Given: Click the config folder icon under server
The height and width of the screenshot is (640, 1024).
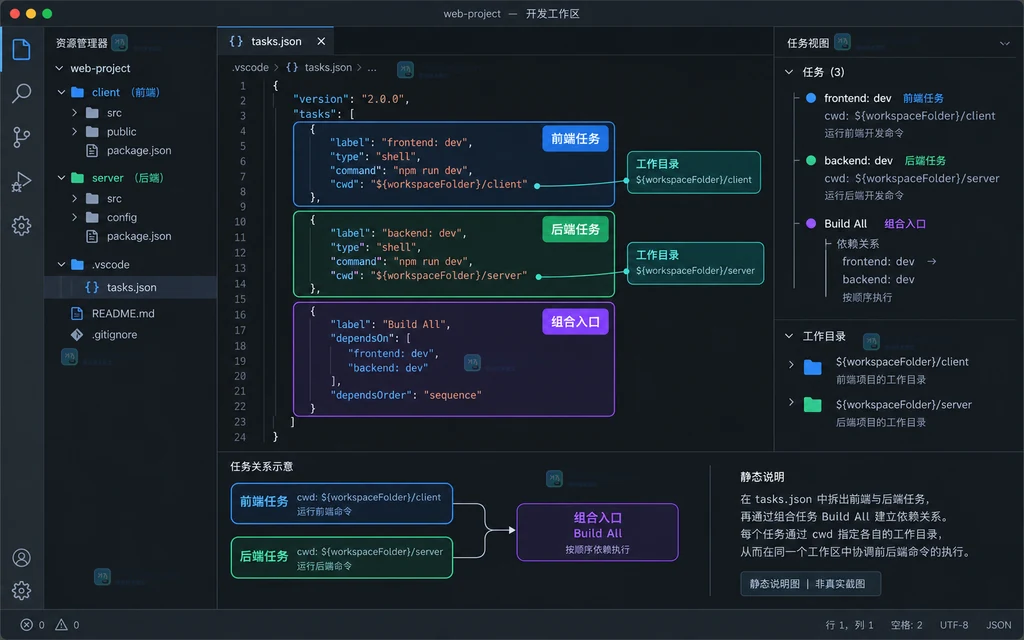Looking at the screenshot, I should click(x=93, y=217).
